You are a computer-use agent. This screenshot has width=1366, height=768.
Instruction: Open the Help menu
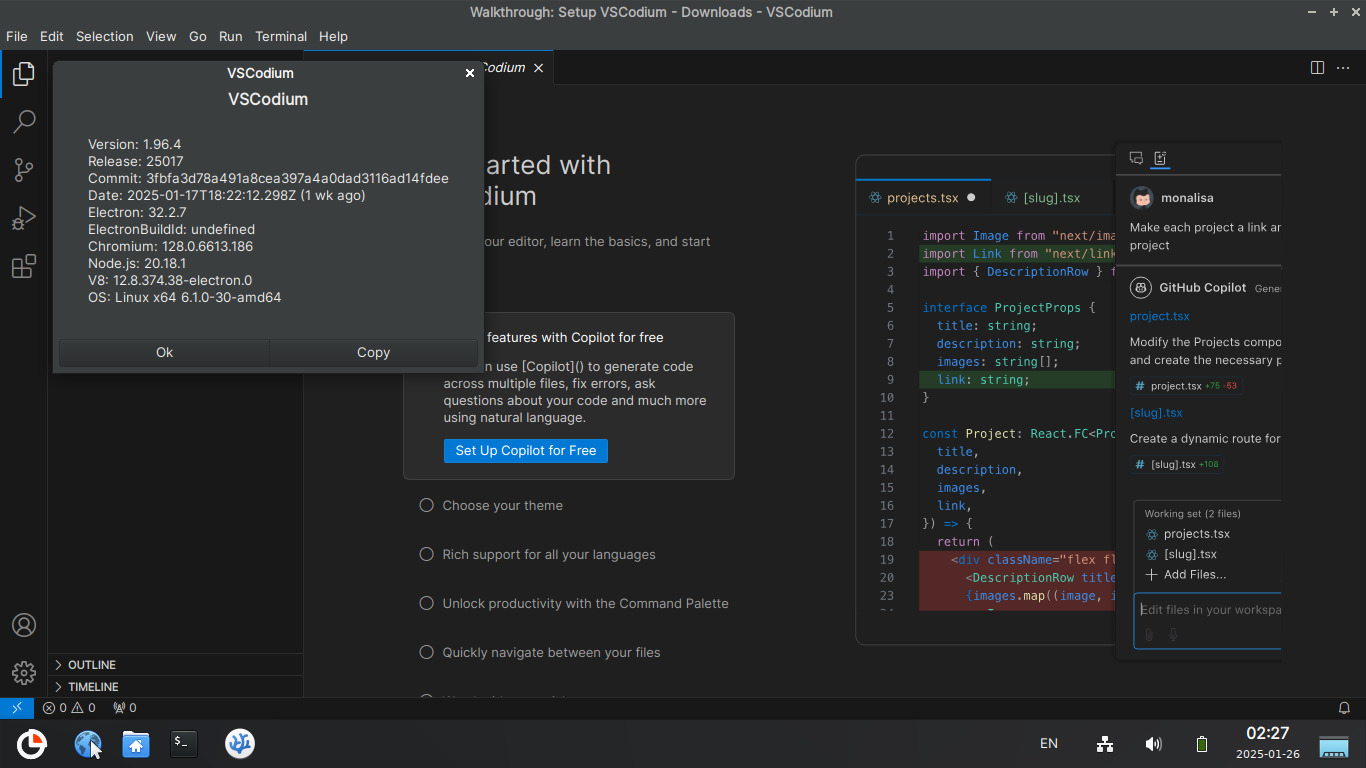pyautogui.click(x=334, y=36)
